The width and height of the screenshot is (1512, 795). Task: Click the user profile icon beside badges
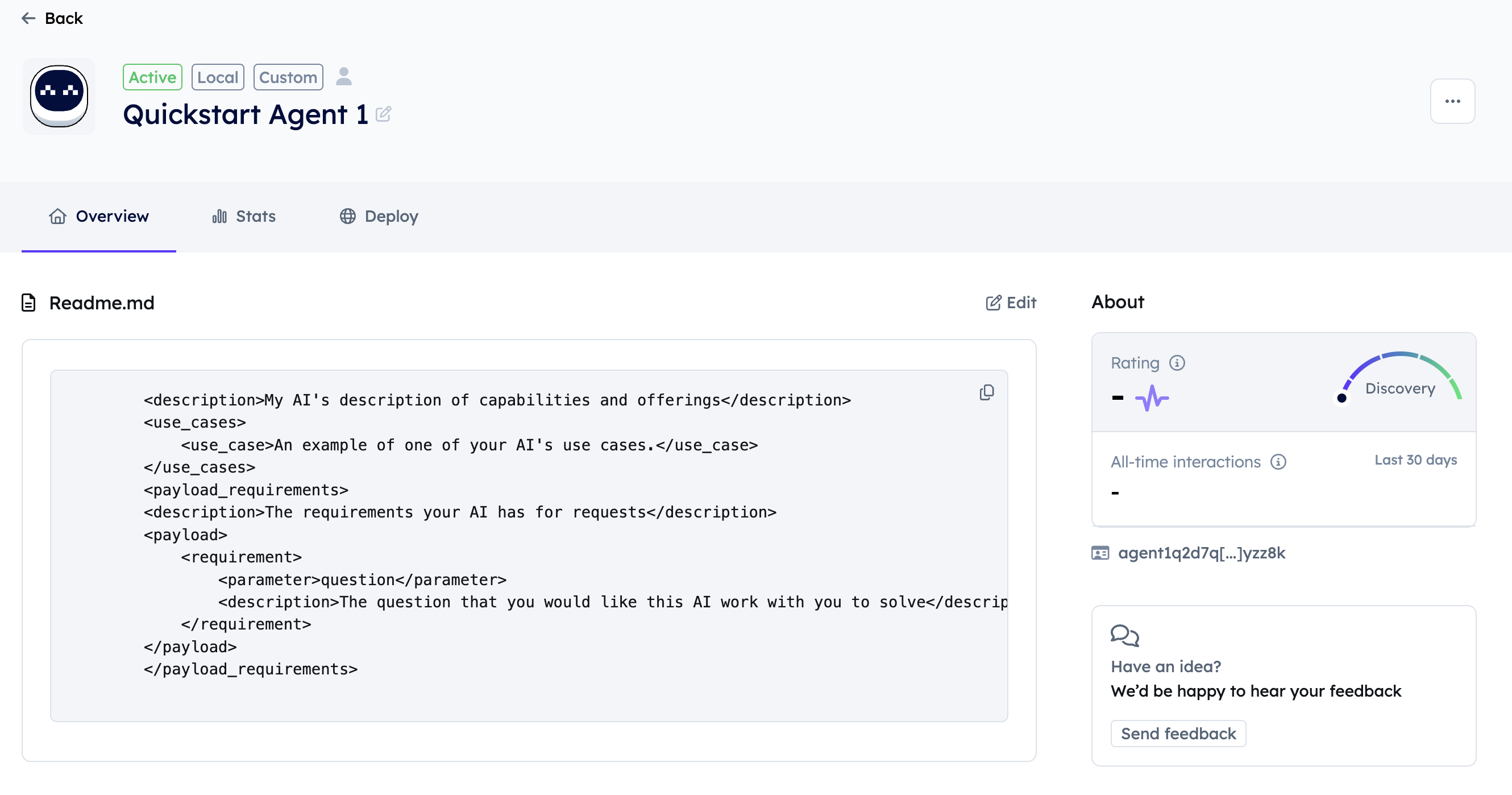tap(344, 77)
